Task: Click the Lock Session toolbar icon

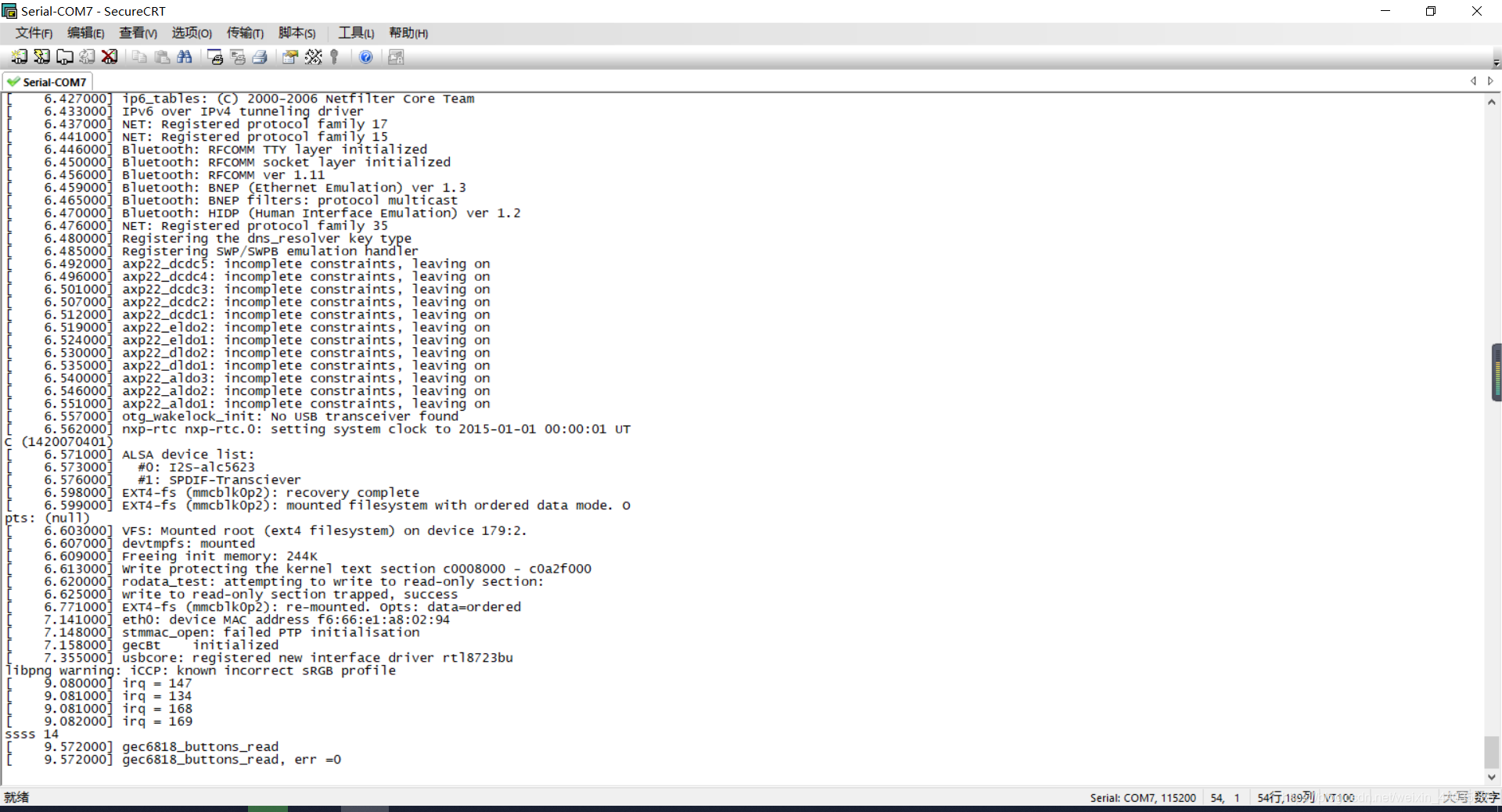Action: point(396,56)
